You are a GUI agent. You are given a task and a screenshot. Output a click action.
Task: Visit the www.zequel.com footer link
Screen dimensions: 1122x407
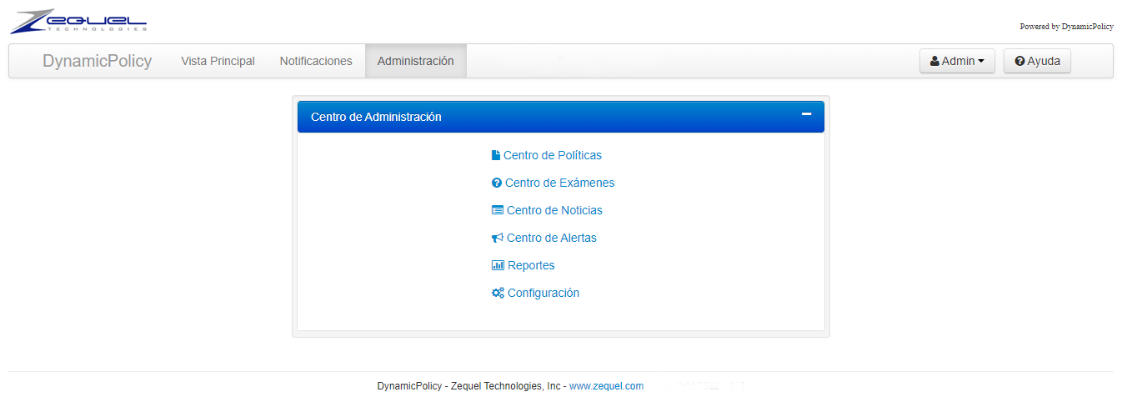tap(606, 386)
